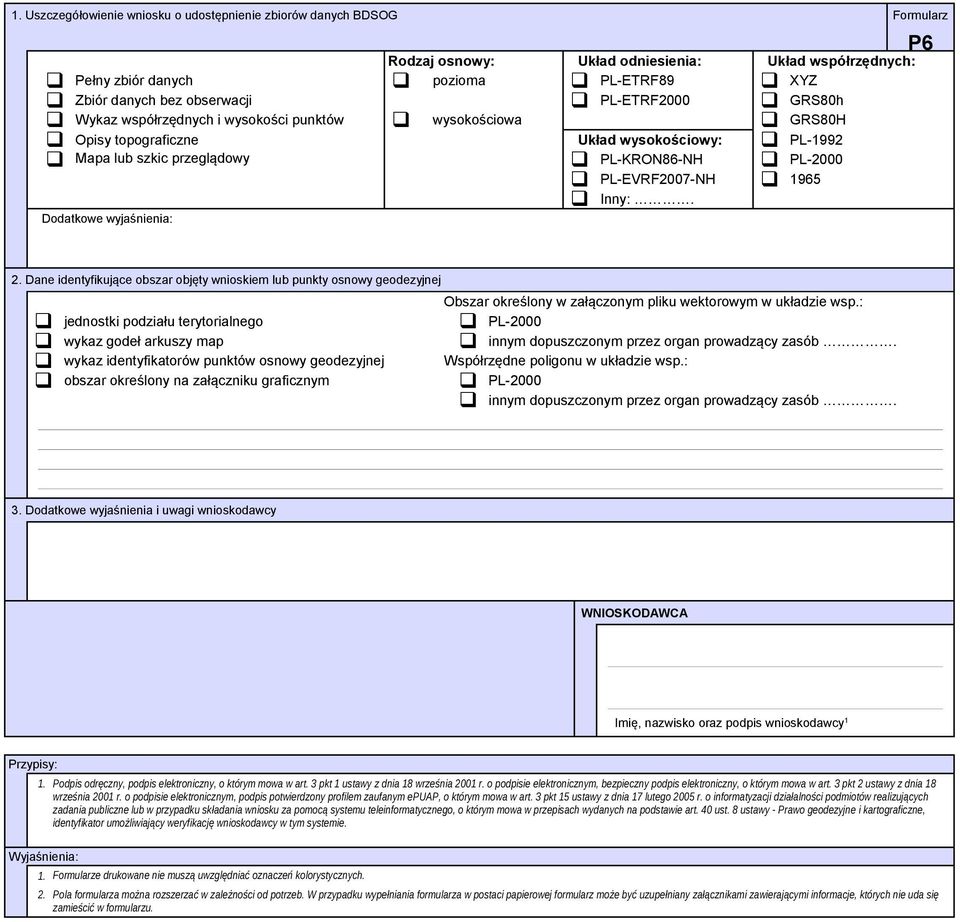Click the 'Wyjaśnienia:' heading
Screen dimensions: 960x922
click(x=43, y=856)
